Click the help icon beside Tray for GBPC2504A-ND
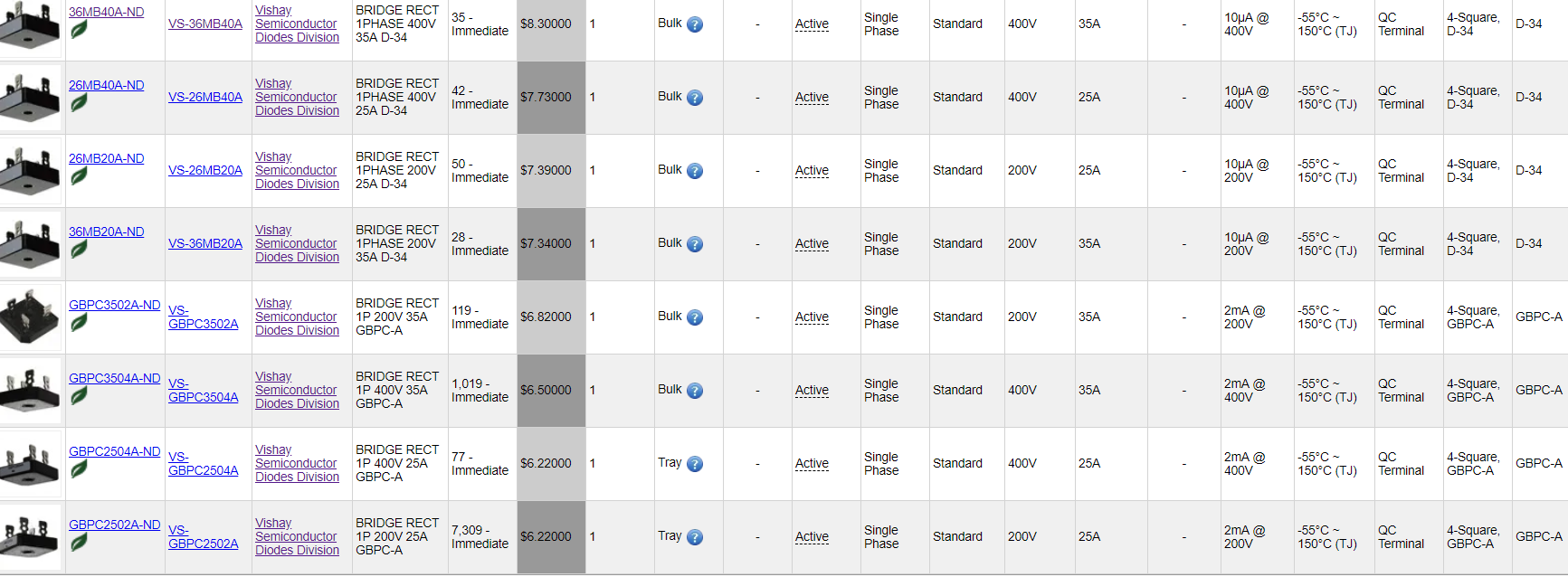The image size is (1568, 577). point(695,464)
